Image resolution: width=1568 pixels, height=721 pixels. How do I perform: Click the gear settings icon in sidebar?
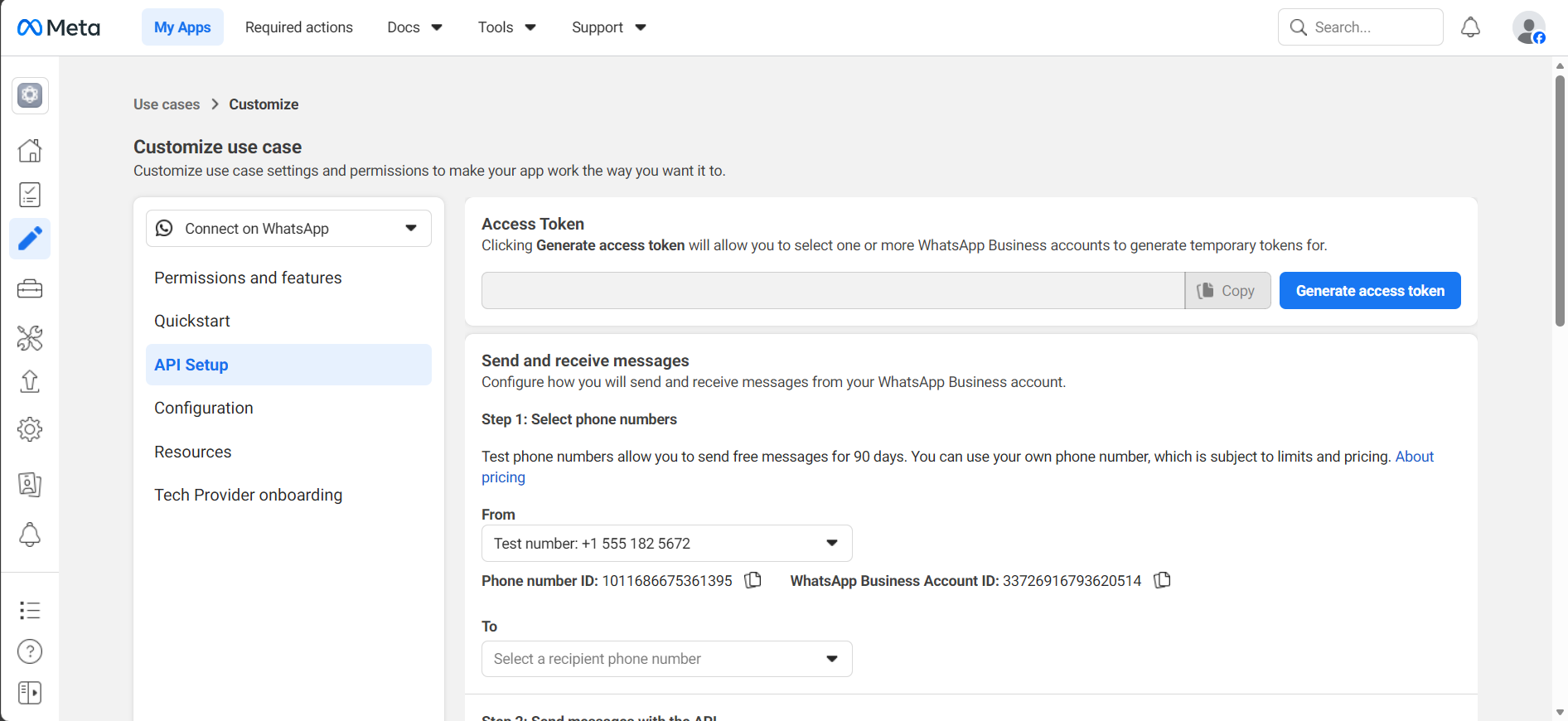(30, 429)
